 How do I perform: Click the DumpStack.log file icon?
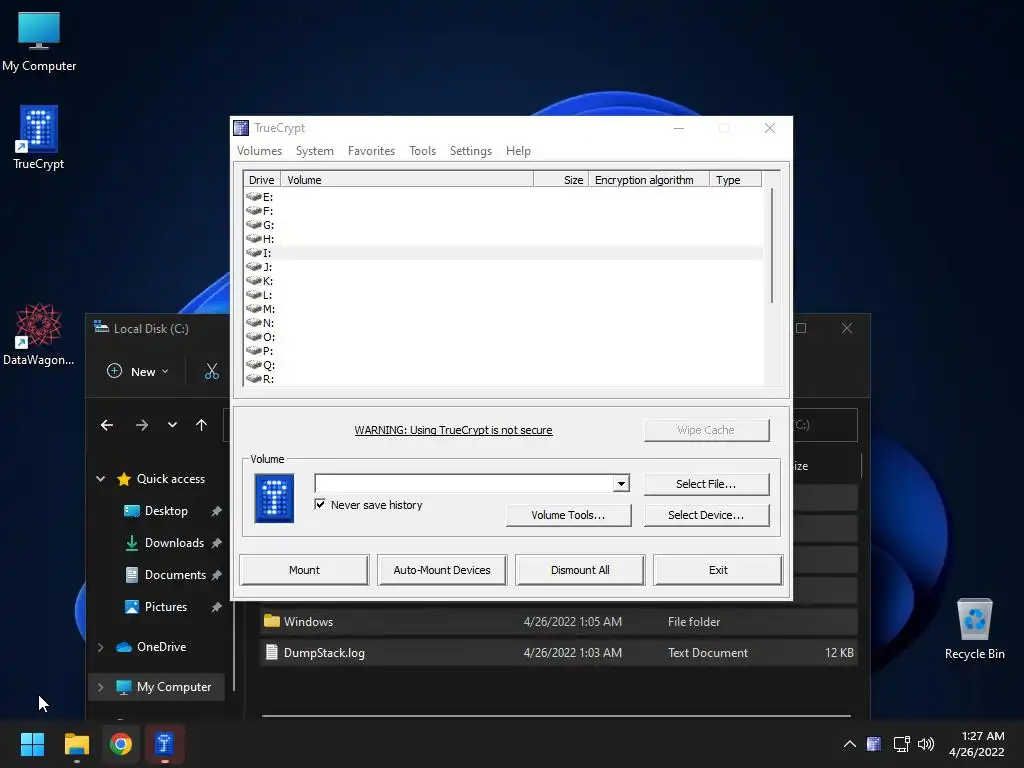tap(272, 652)
